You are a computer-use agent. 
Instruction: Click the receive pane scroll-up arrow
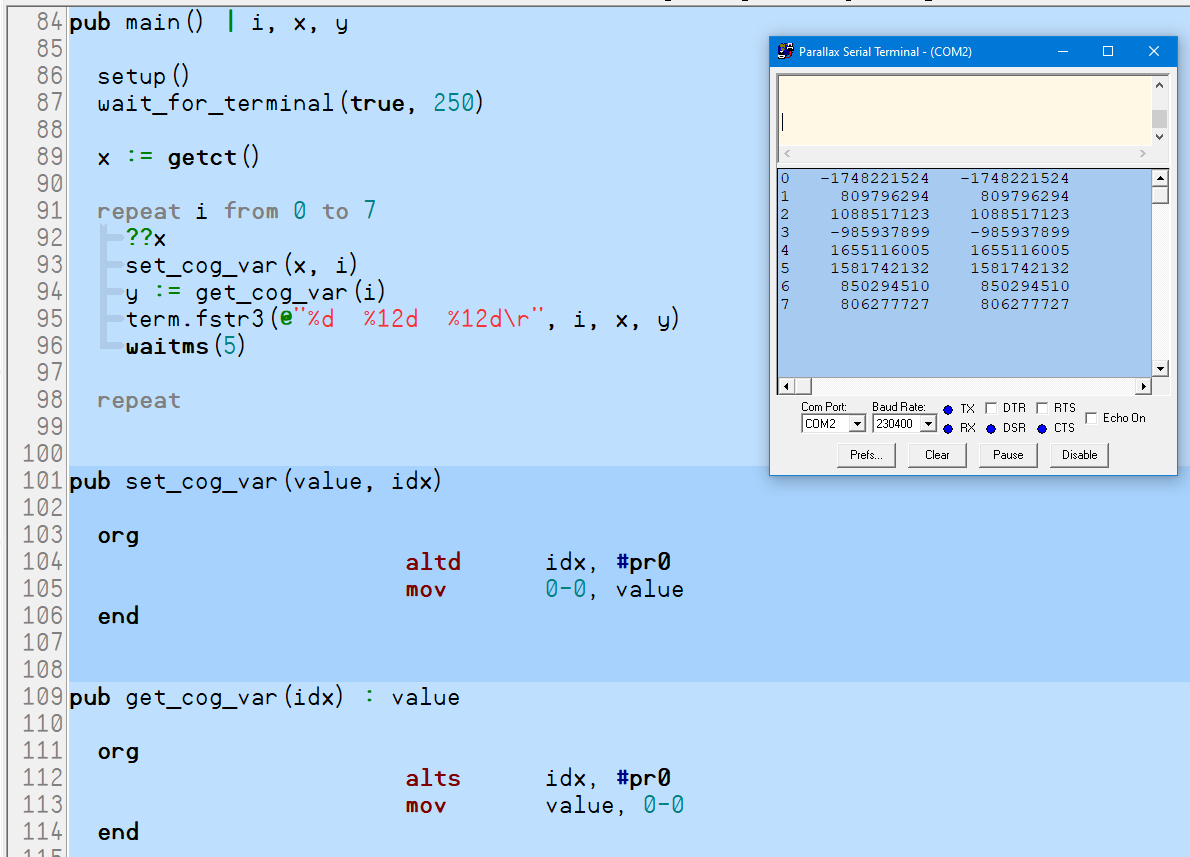[x=1160, y=178]
